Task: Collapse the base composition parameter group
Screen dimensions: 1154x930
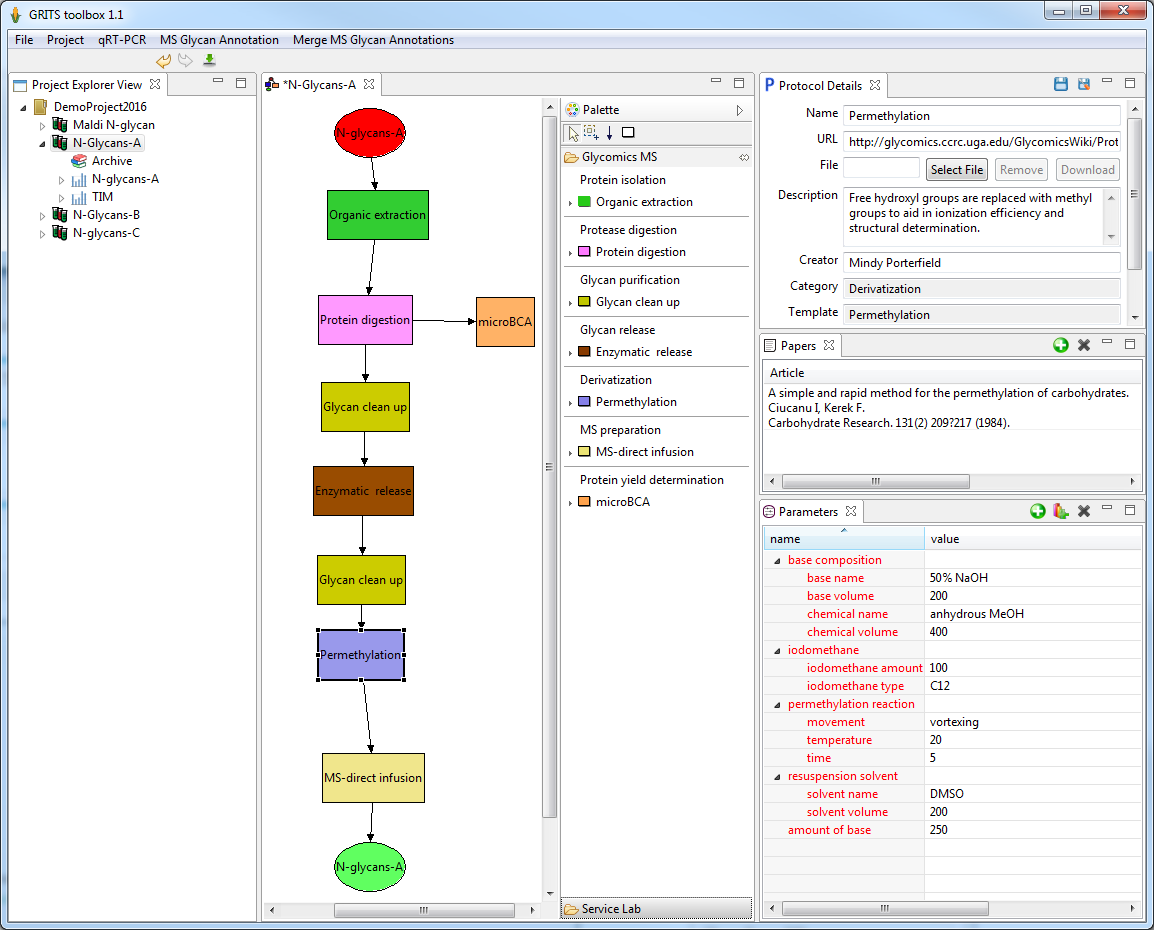Action: tap(777, 561)
